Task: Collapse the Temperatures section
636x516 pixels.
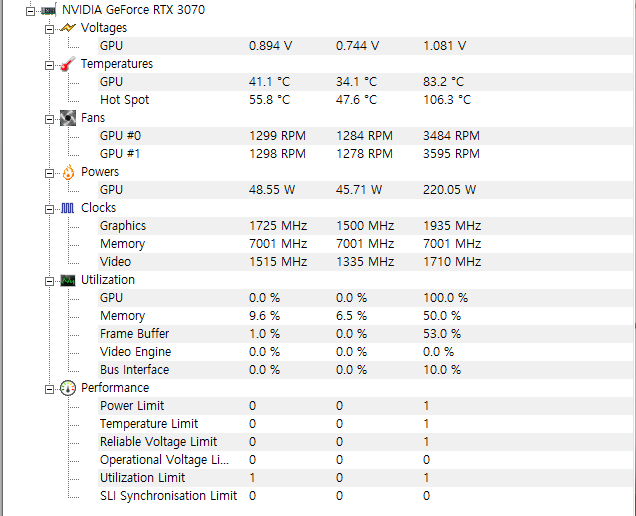Action: [x=49, y=65]
